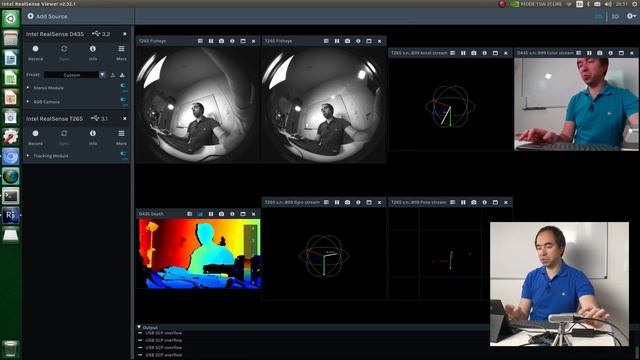Screen dimensions: 640x360
Task: Take a snapshot of the Depth stream
Action: click(x=222, y=213)
